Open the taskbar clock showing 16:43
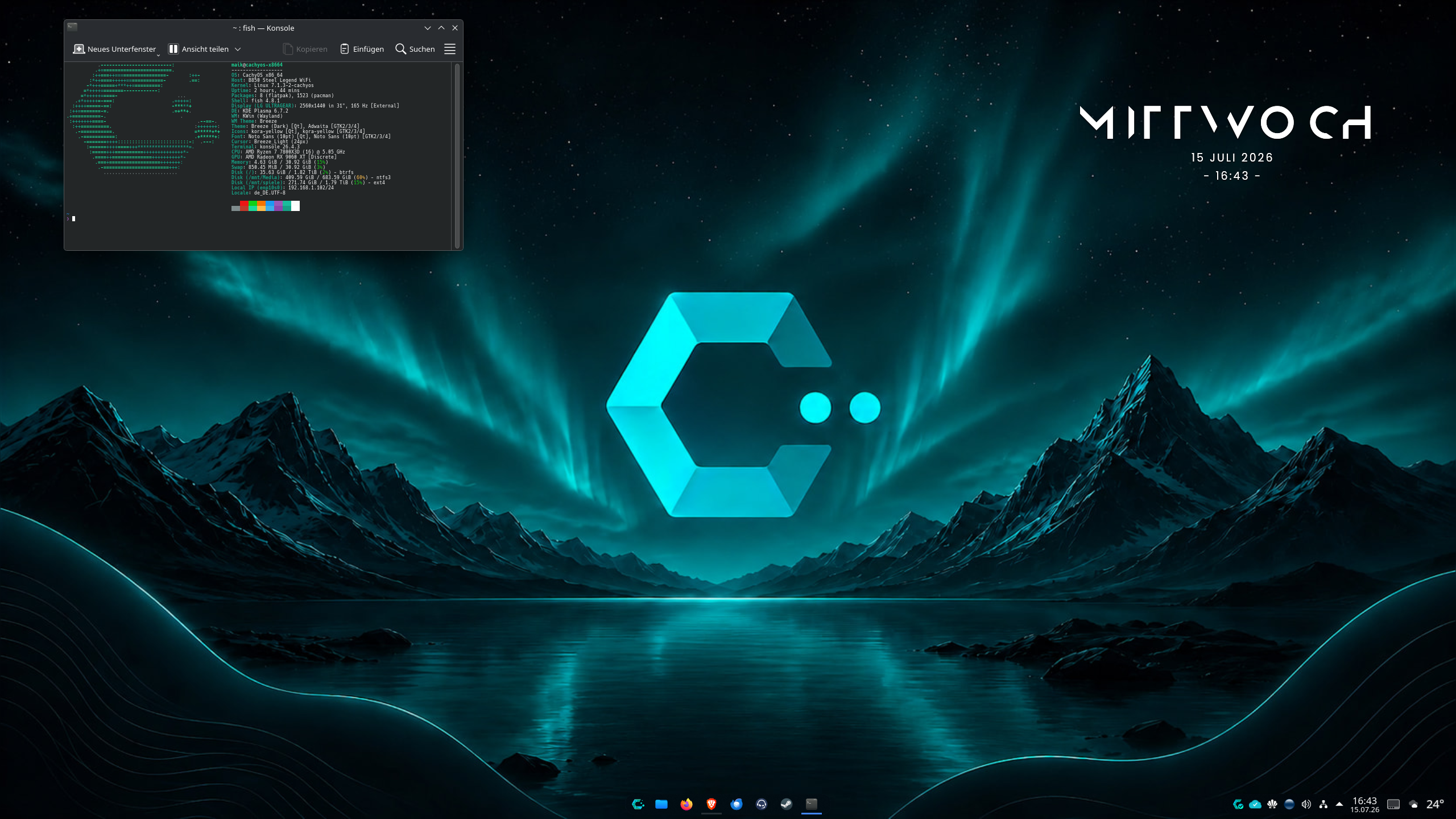The height and width of the screenshot is (819, 1456). (x=1365, y=804)
